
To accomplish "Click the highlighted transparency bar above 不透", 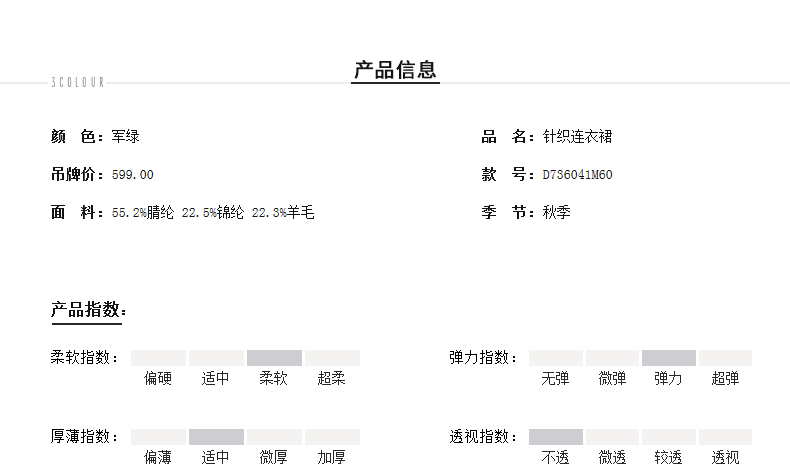I will tap(556, 437).
